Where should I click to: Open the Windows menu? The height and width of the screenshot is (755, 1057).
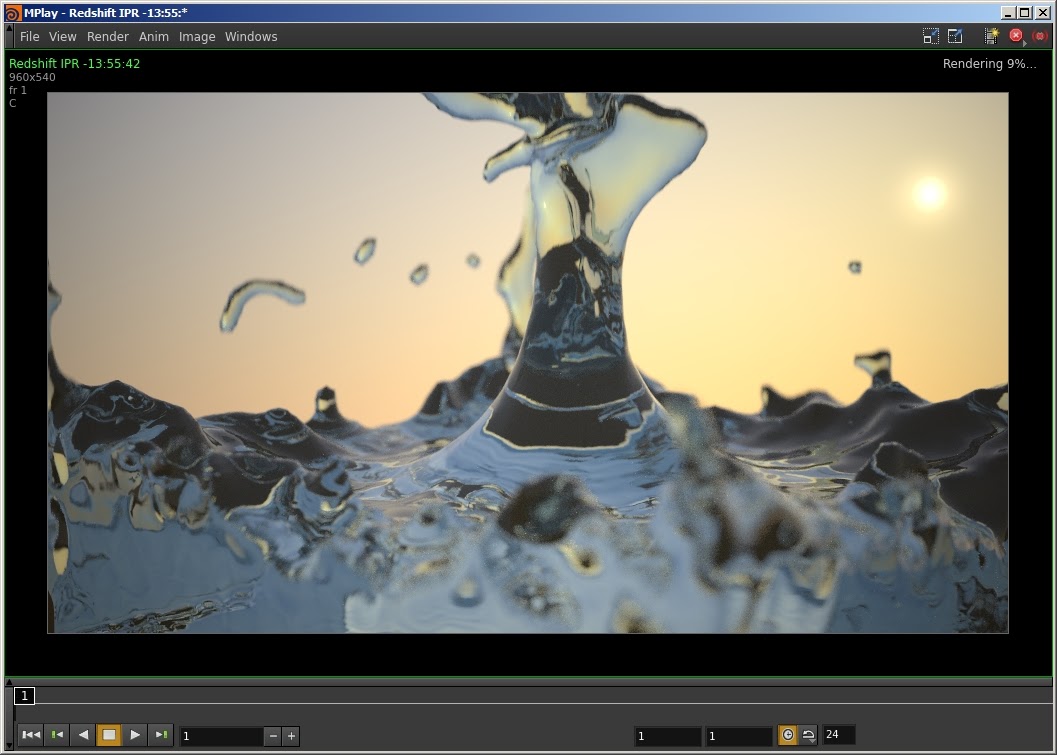[x=251, y=36]
